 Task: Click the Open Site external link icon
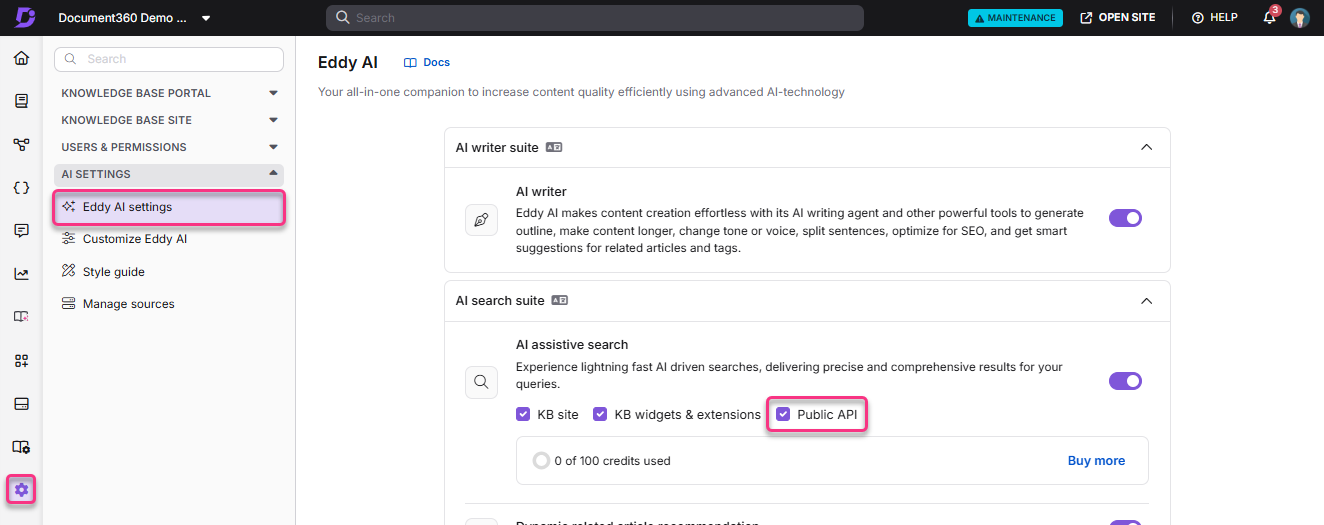pyautogui.click(x=1086, y=18)
